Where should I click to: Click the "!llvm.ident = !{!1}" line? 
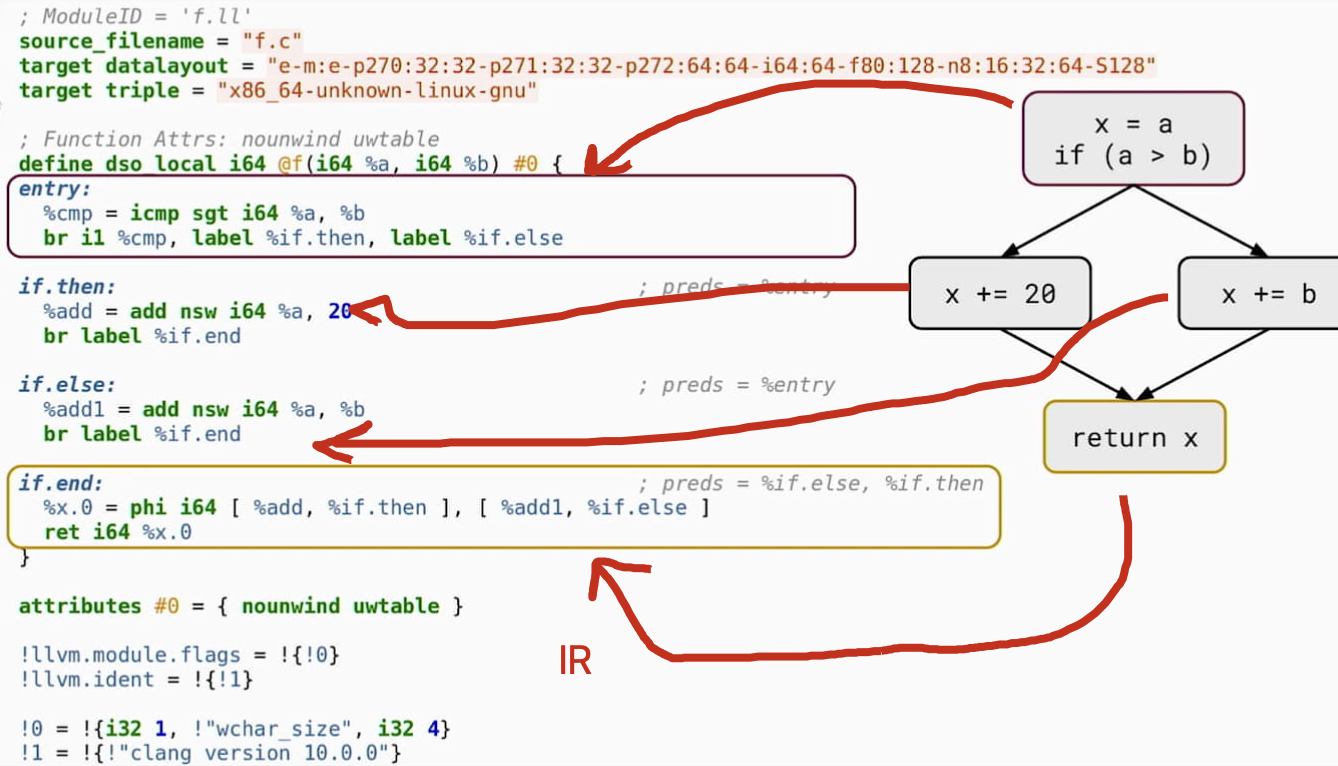click(x=136, y=680)
